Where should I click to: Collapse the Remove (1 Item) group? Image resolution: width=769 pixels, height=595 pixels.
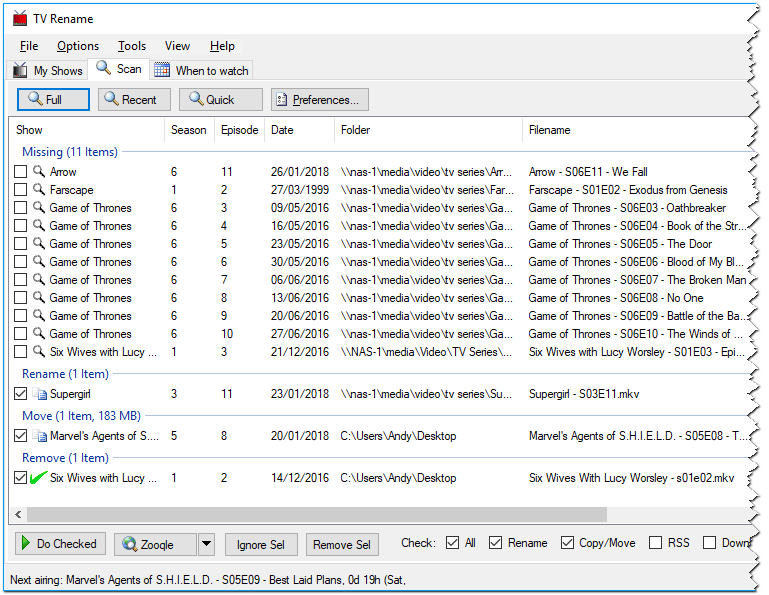65,458
